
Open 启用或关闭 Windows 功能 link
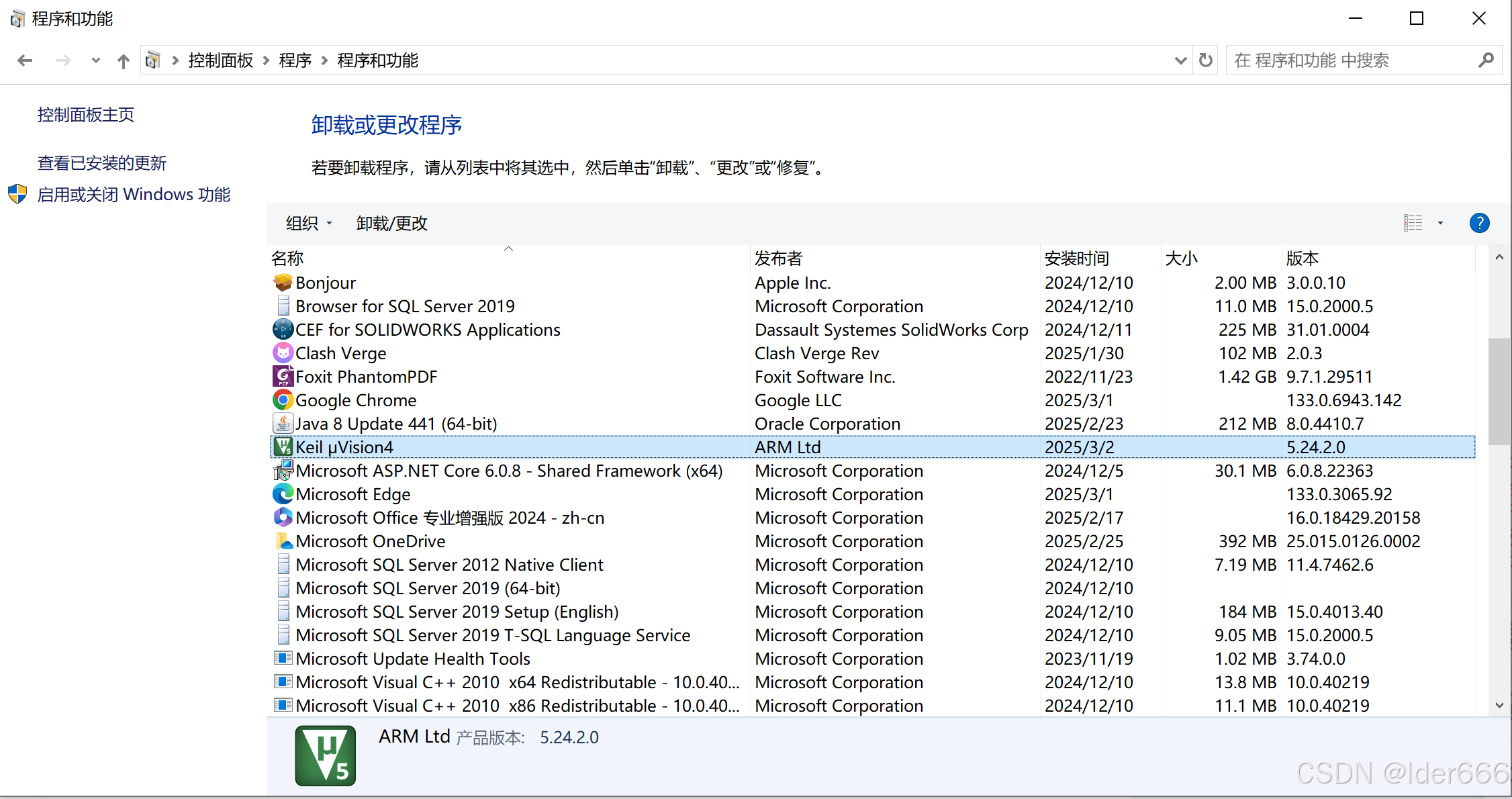click(134, 194)
